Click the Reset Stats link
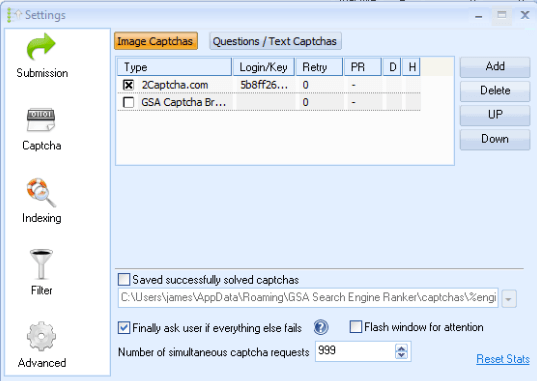 coord(503,359)
